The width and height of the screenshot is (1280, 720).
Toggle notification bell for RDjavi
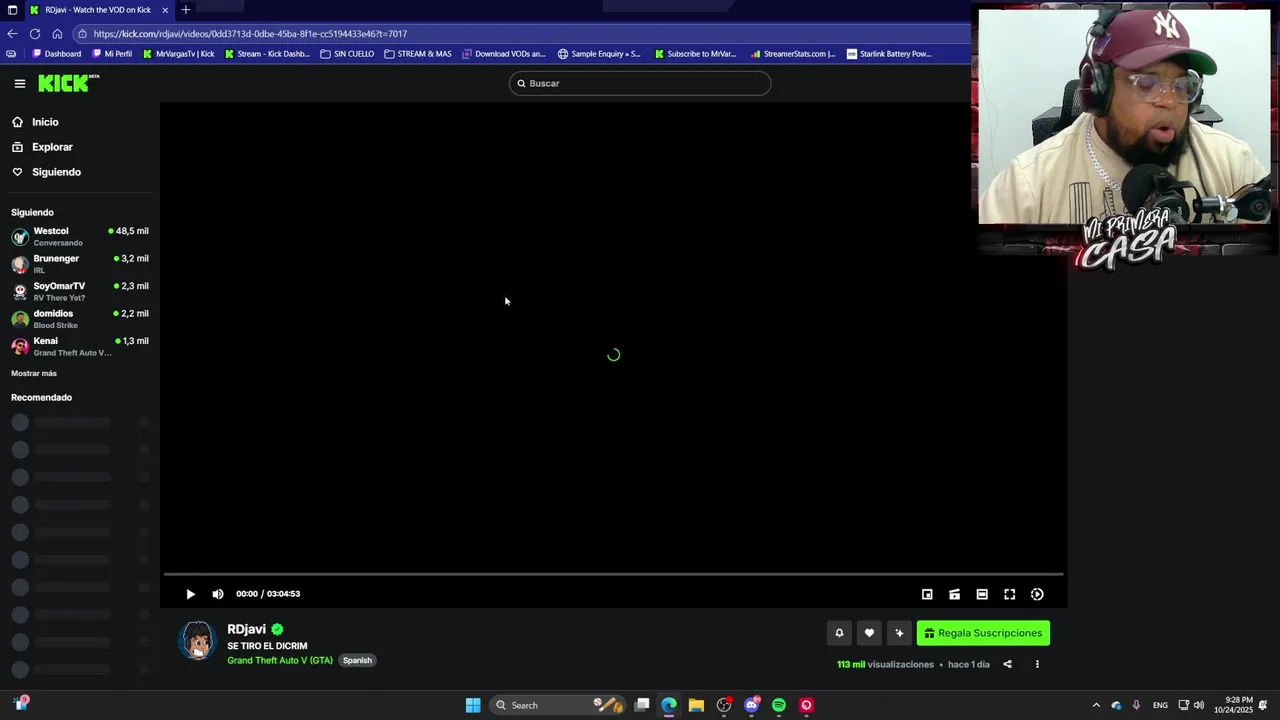pyautogui.click(x=839, y=633)
